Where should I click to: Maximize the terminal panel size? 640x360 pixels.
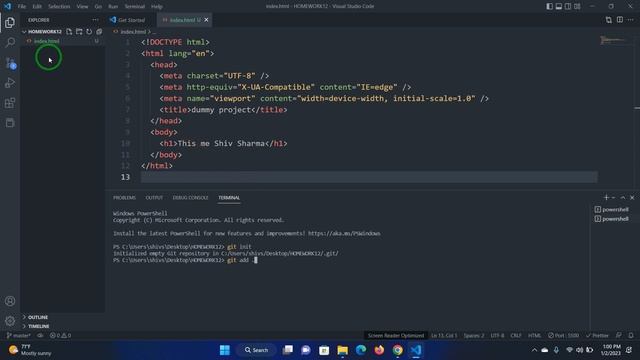(x=623, y=198)
